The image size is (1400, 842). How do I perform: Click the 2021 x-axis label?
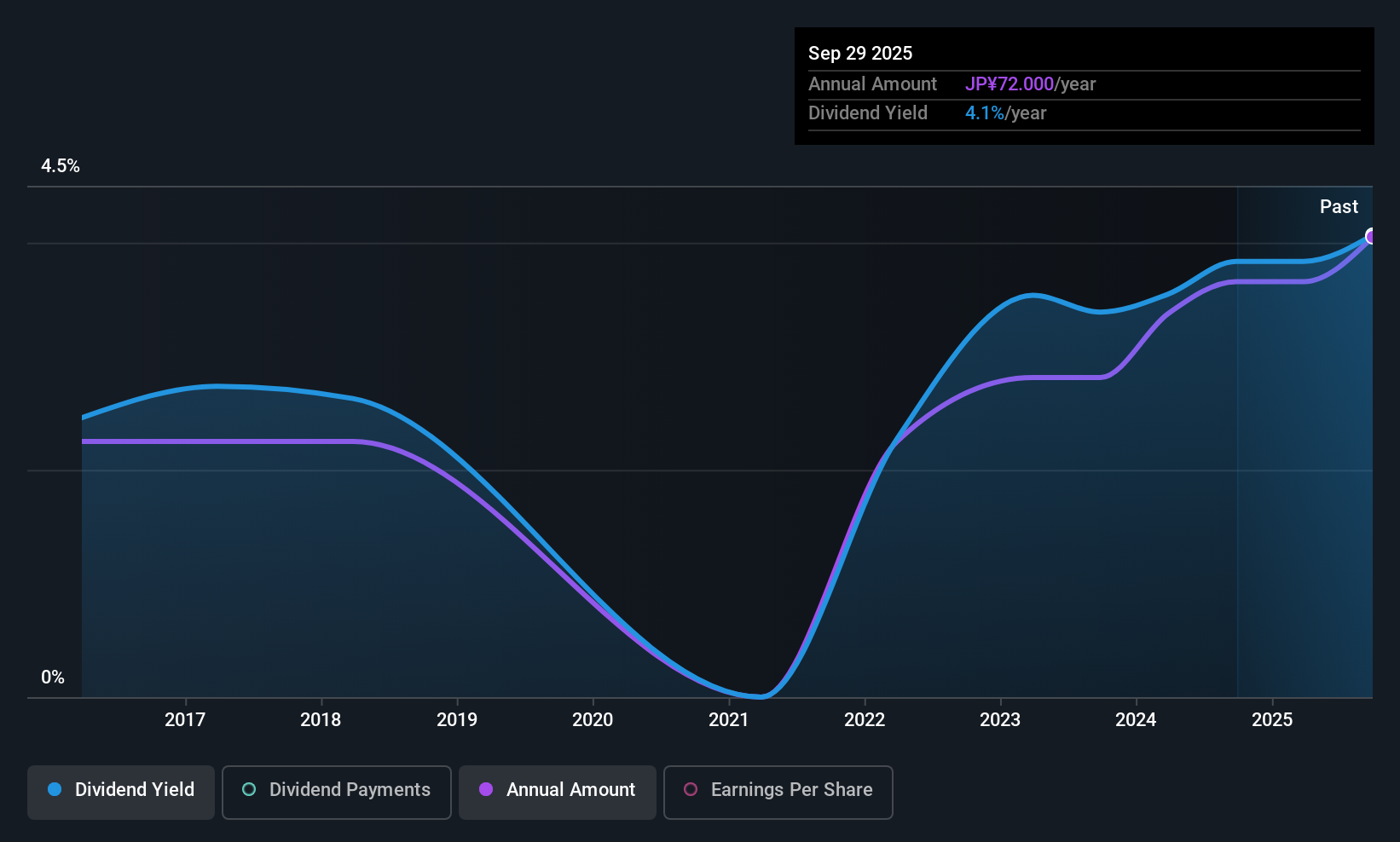tap(729, 719)
